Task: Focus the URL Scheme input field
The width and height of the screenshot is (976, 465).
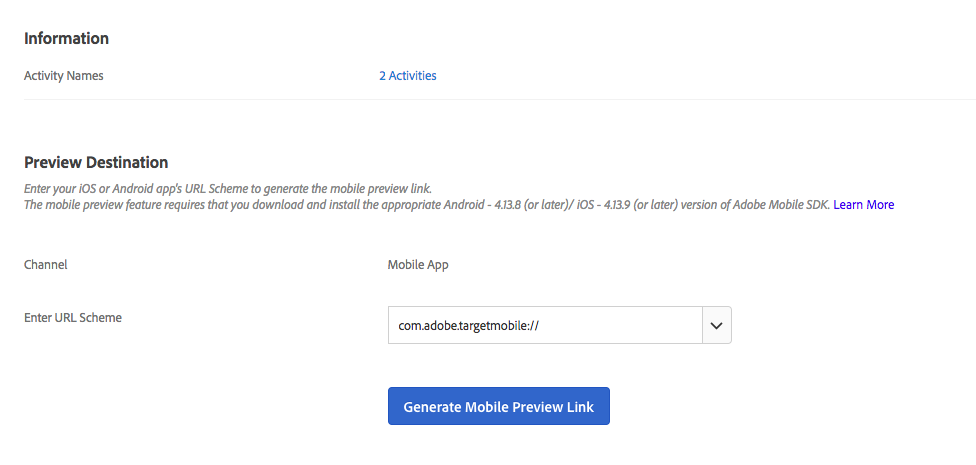Action: (x=545, y=325)
